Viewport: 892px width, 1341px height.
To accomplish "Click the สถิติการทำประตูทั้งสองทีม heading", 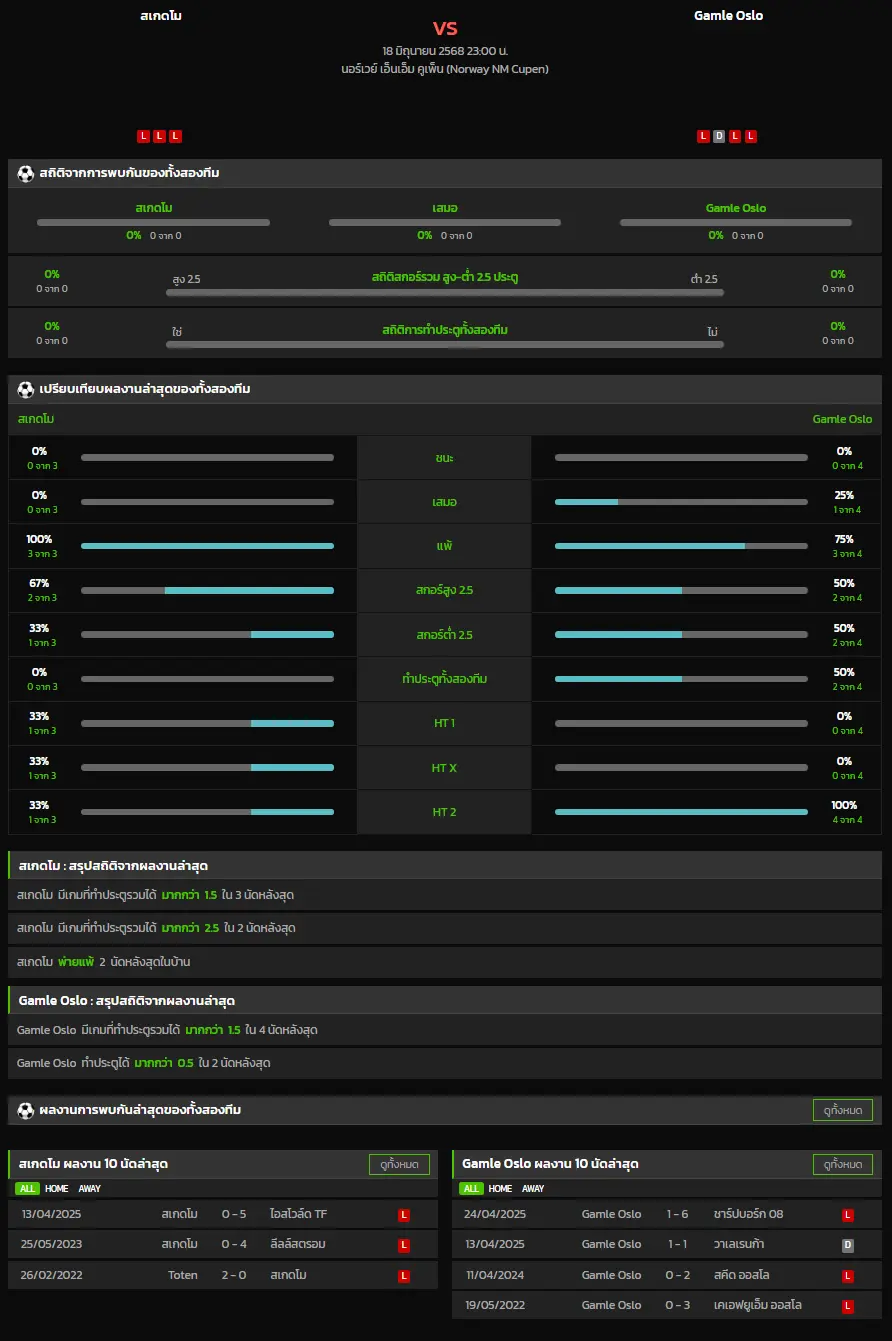I will (x=445, y=330).
